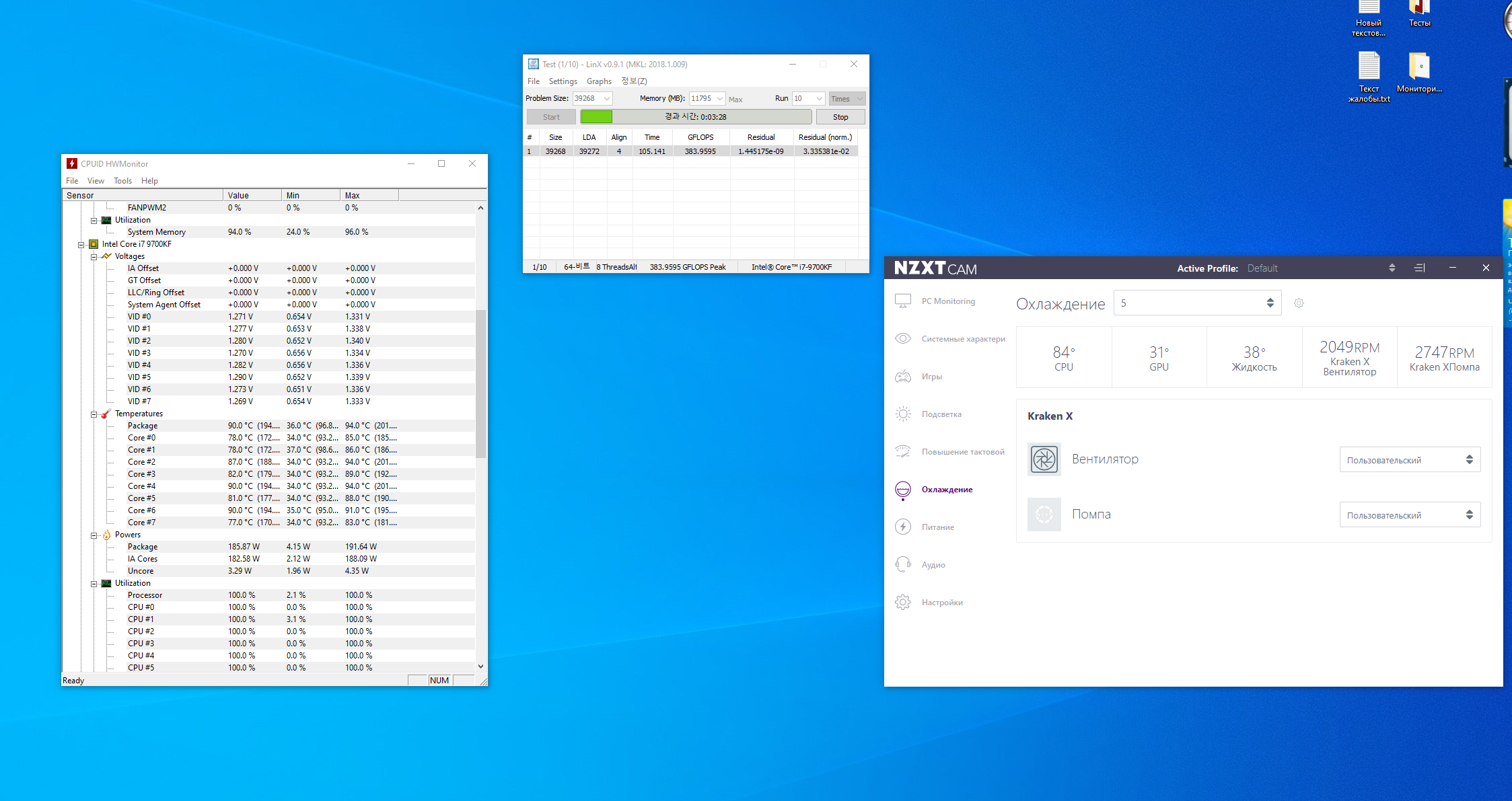Open the Питание lightning bolt icon
The image size is (1512, 801).
tap(903, 527)
